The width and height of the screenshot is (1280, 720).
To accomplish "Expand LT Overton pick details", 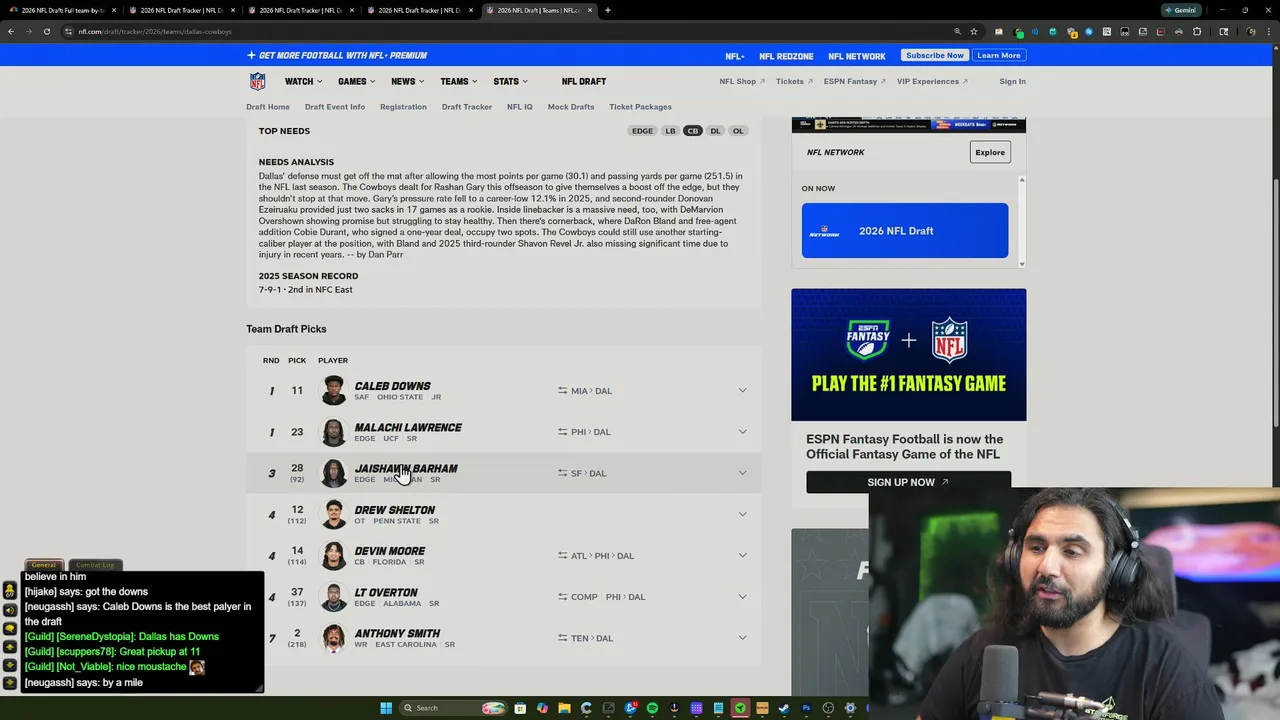I will [742, 597].
